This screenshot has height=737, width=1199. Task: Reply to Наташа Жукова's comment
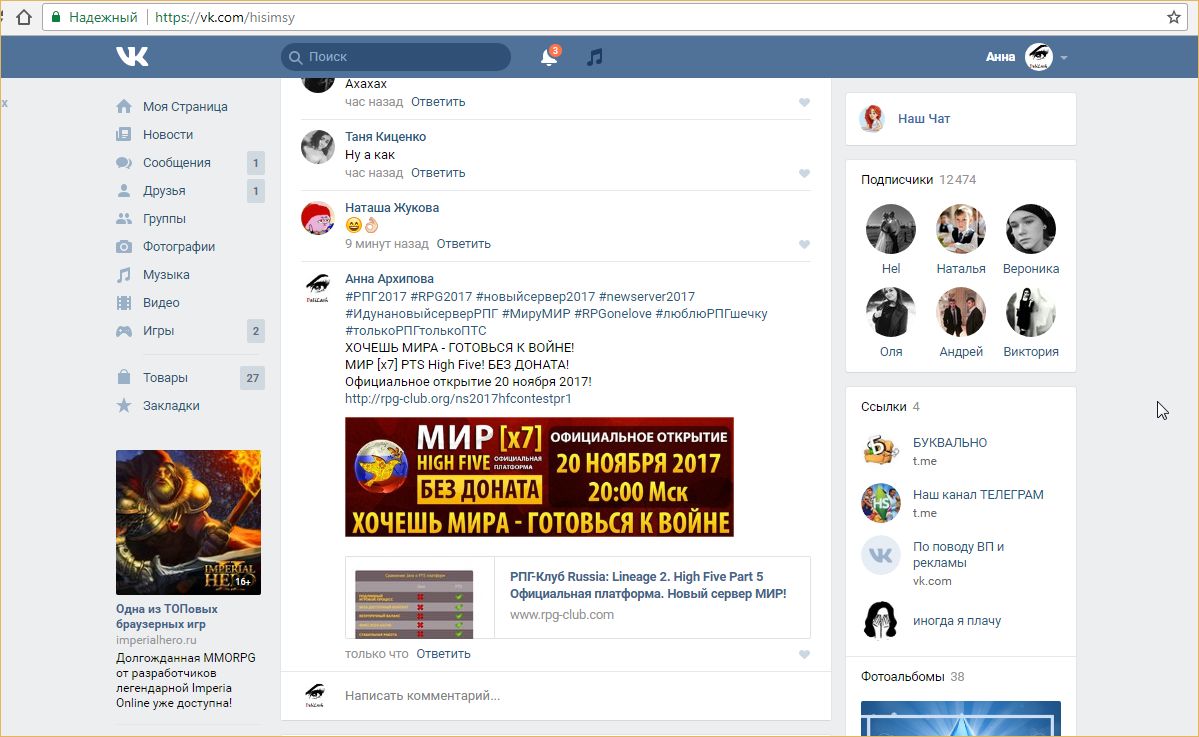coord(463,244)
